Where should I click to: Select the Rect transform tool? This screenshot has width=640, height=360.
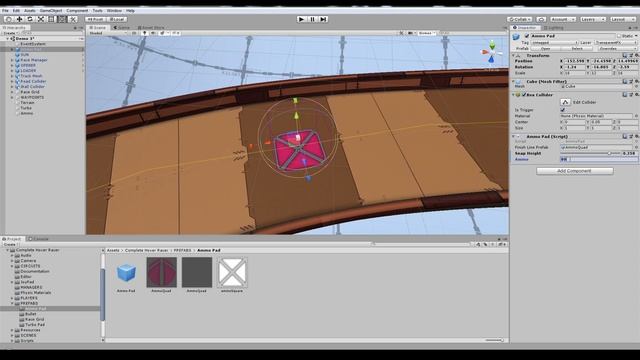[51, 19]
